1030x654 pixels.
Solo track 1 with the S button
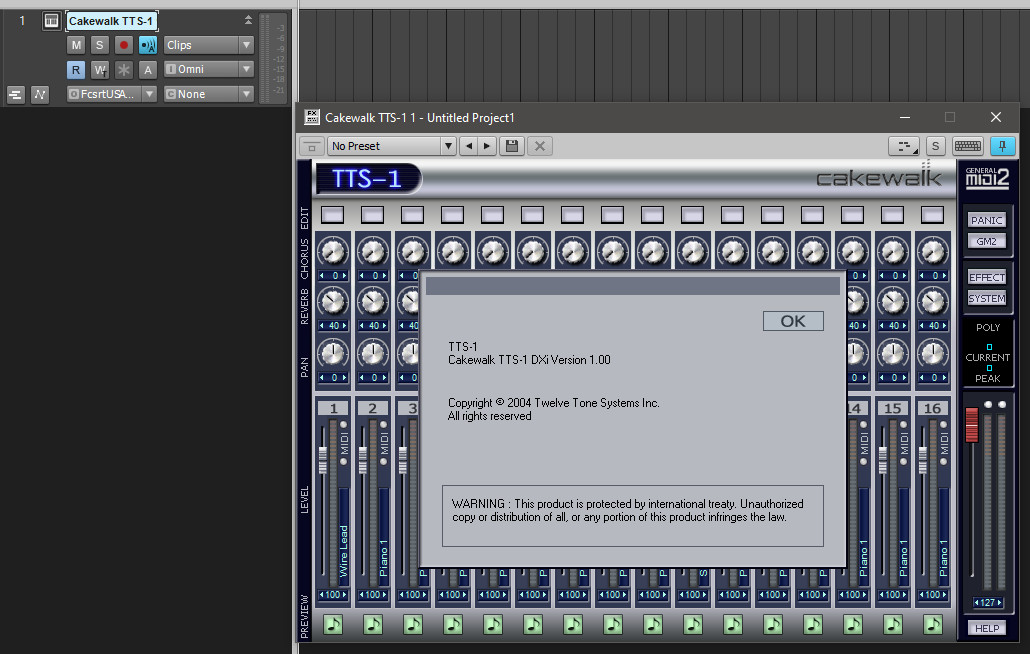(x=99, y=45)
